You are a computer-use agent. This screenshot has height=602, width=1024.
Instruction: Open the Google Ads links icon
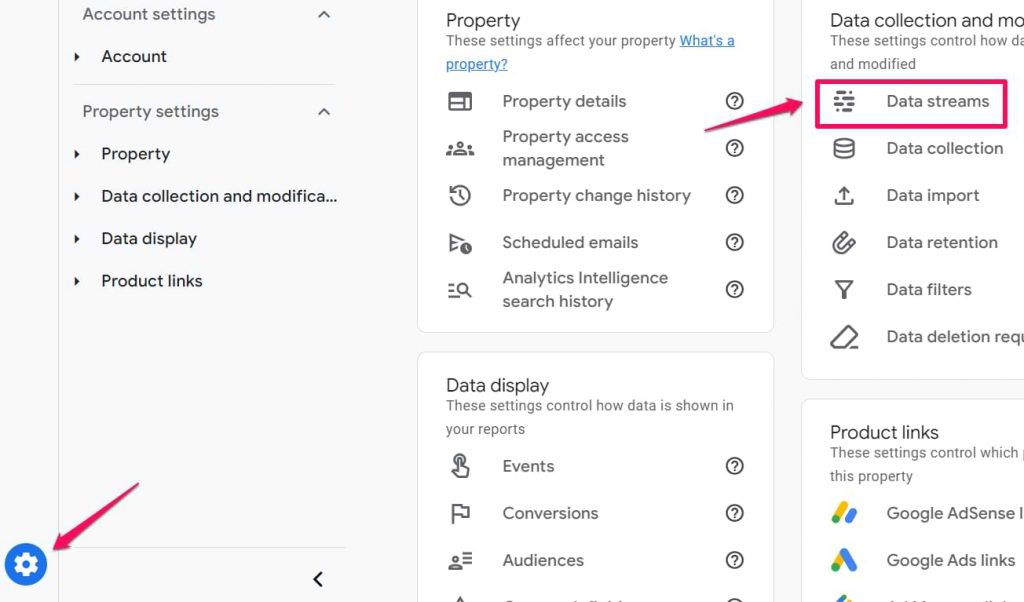click(844, 560)
